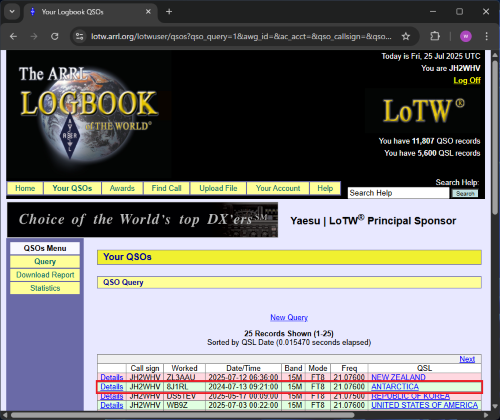Open the Chrome three-dot menu
This screenshot has height=420, width=500.
click(486, 36)
